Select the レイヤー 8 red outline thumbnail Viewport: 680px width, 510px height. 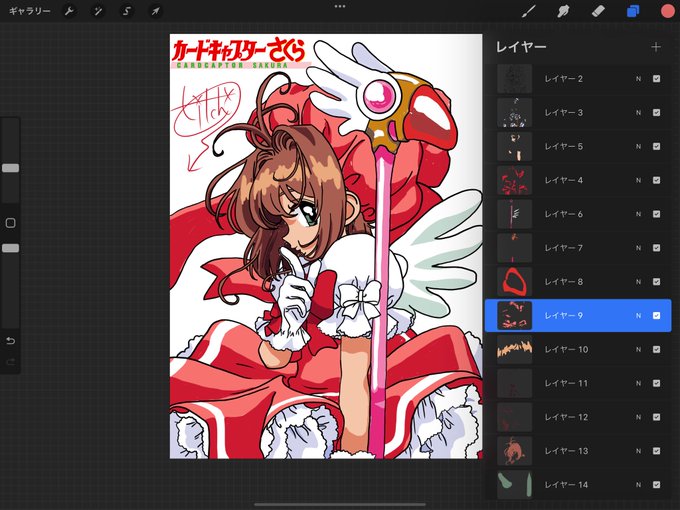[514, 281]
